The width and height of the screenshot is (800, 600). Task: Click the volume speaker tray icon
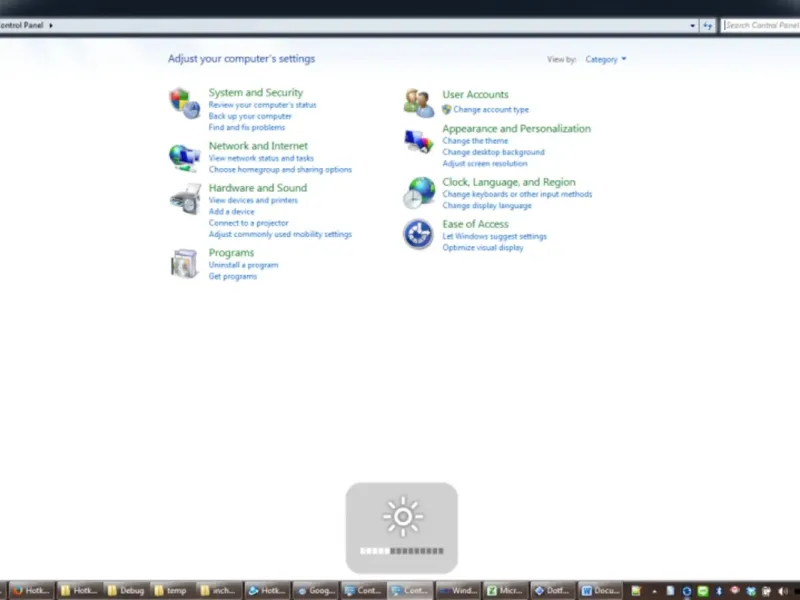coord(782,591)
